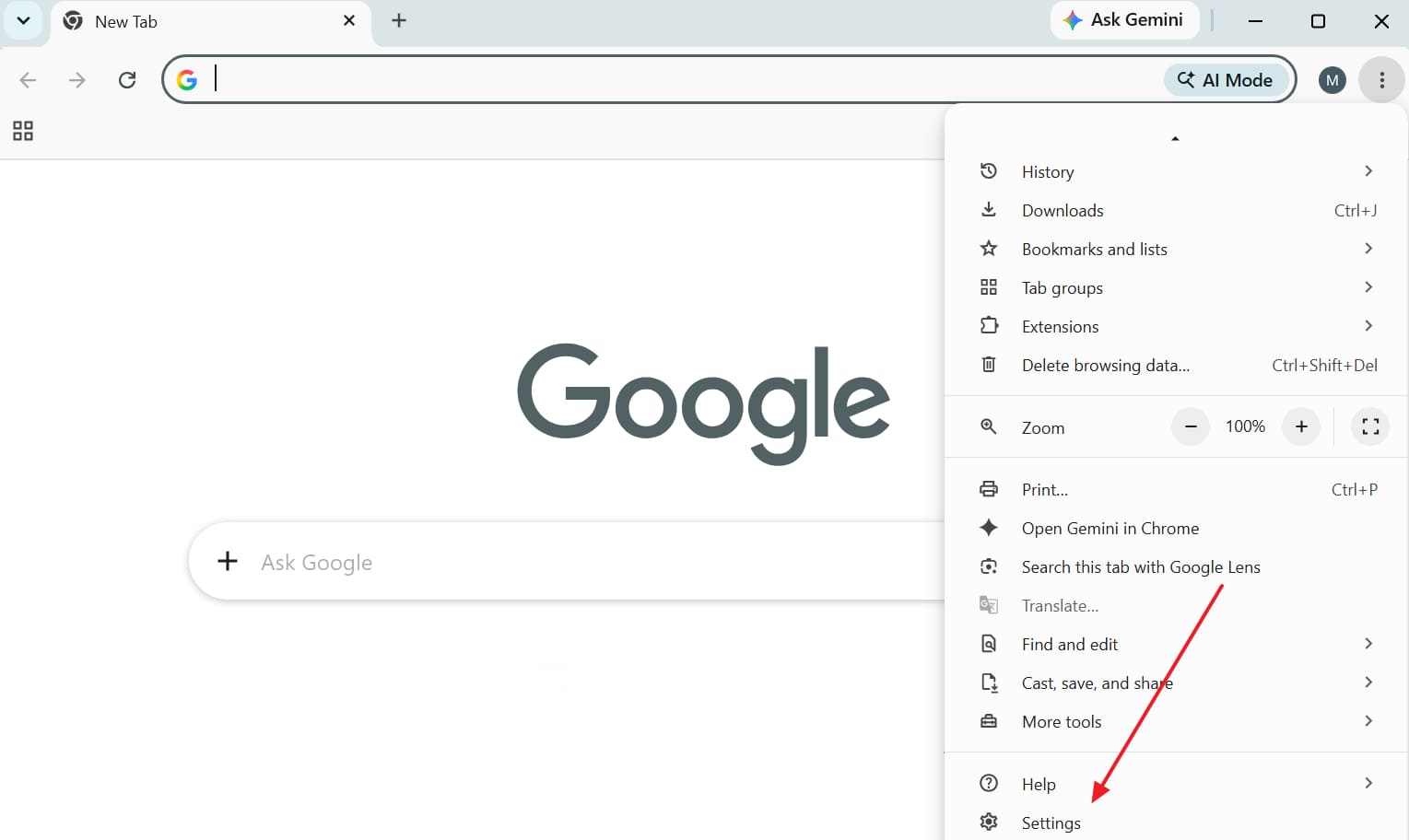Screen dimensions: 1409x840
Task: Activate AI Mode button
Action: click(x=1226, y=80)
